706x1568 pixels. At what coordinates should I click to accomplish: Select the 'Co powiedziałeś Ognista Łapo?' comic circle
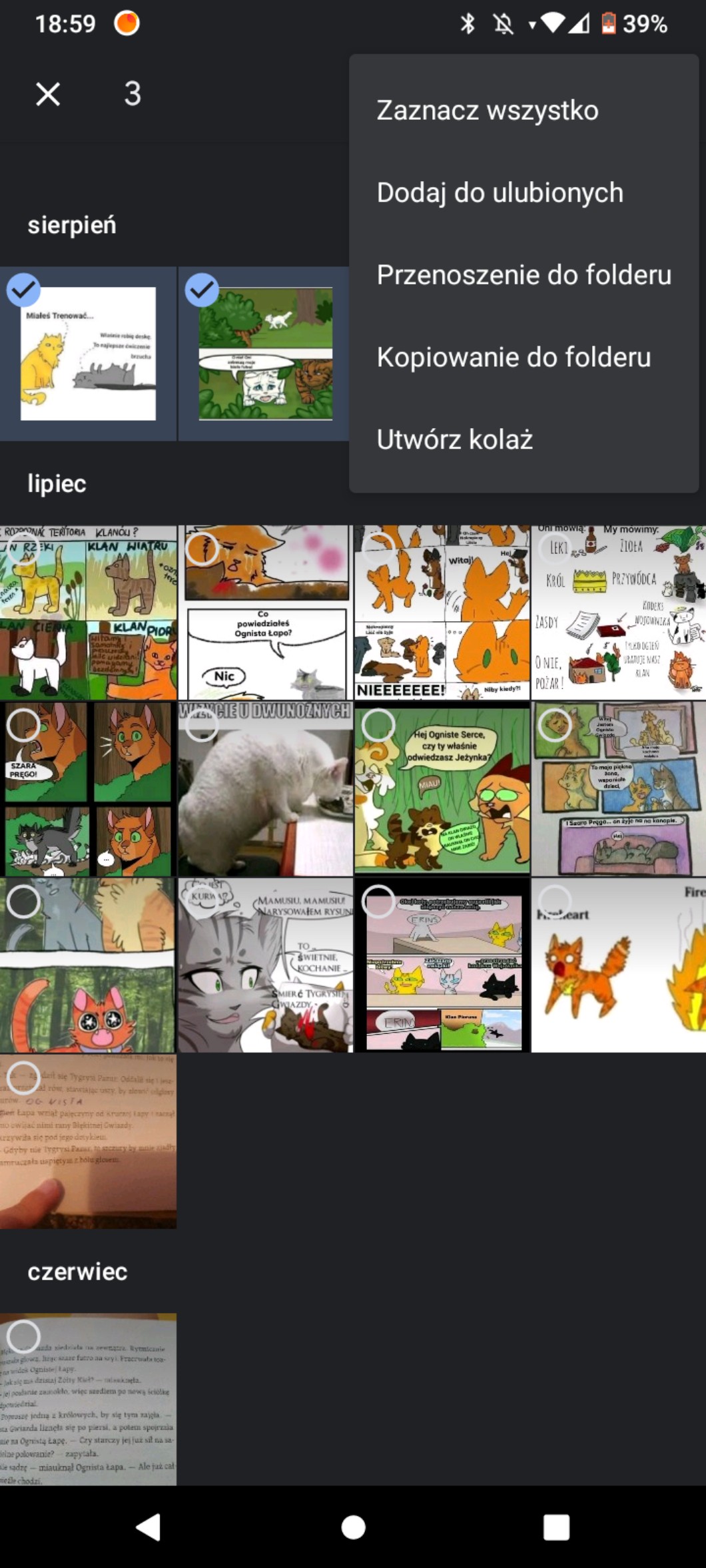(202, 548)
